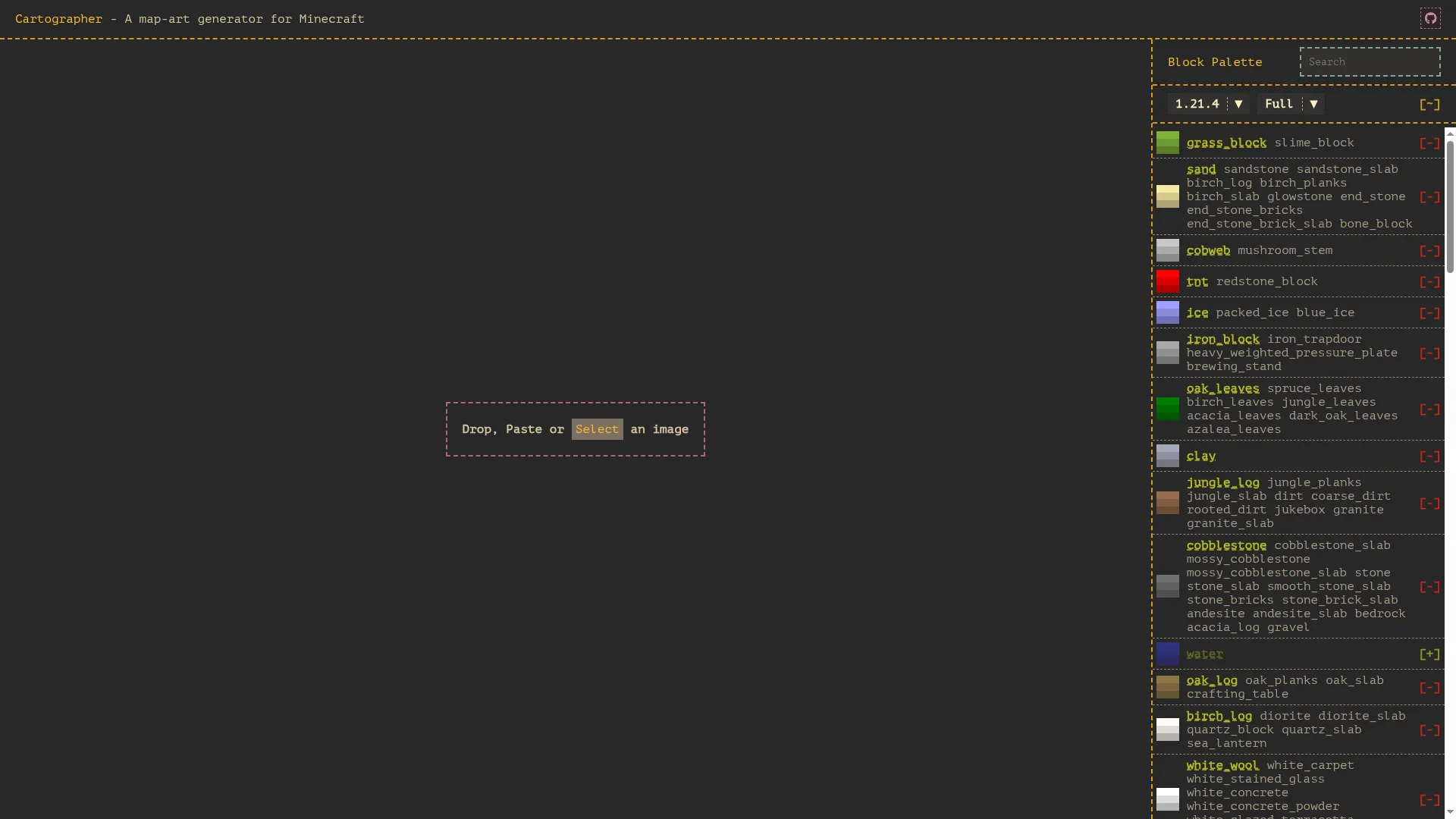
Task: Select heavy_weighted_pressure_plate option
Action: point(1292,353)
